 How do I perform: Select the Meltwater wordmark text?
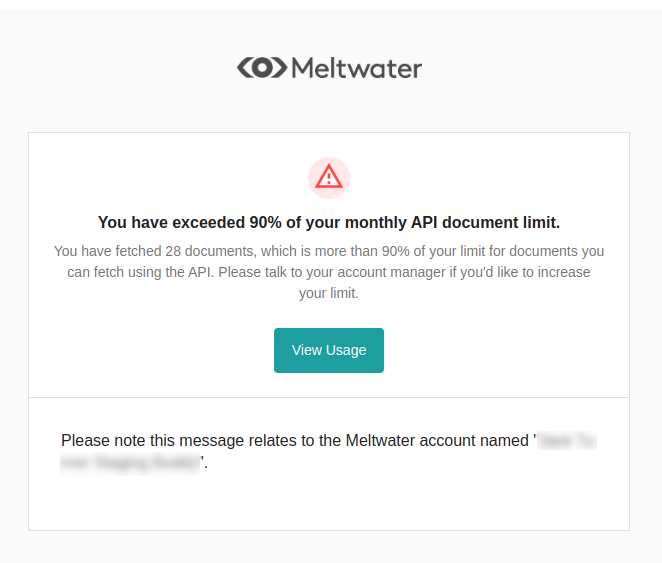(357, 68)
